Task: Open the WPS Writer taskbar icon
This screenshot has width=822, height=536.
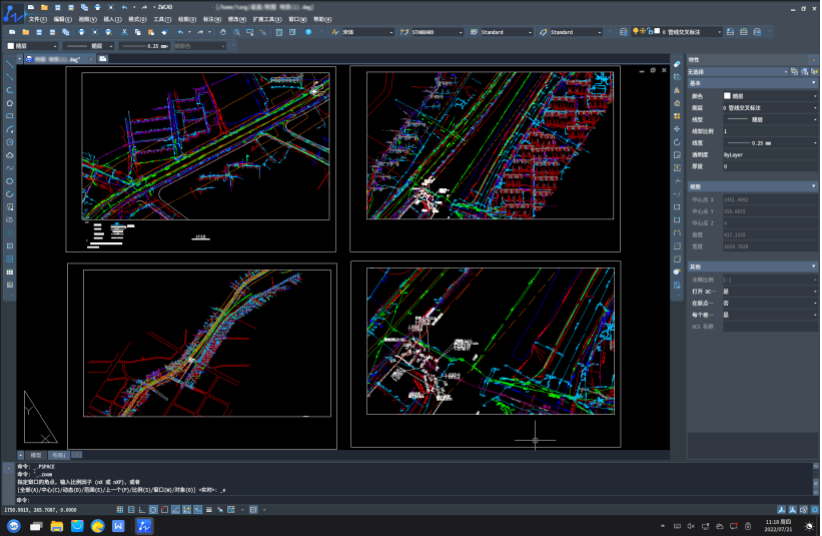Action: coord(119,525)
